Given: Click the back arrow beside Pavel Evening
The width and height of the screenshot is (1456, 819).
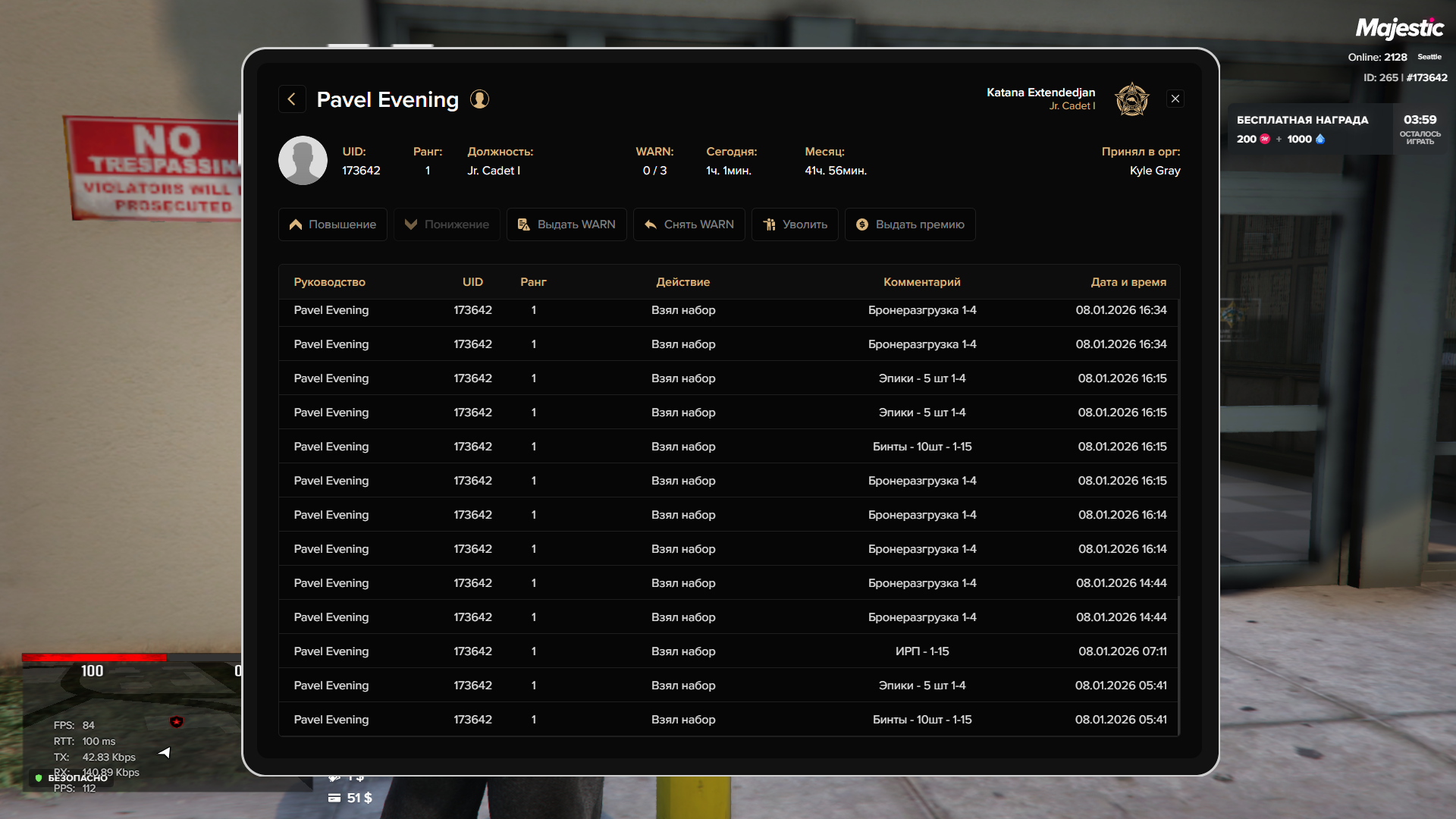Looking at the screenshot, I should click(292, 99).
